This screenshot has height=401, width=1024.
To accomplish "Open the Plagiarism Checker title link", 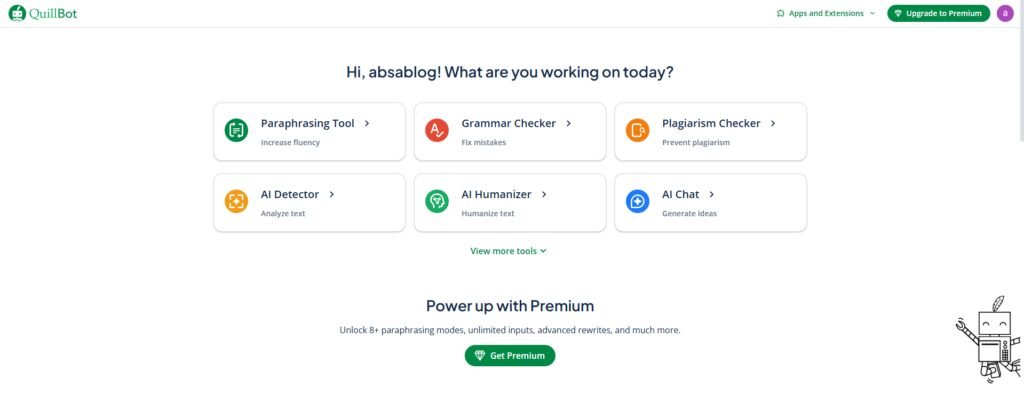I will click(711, 124).
